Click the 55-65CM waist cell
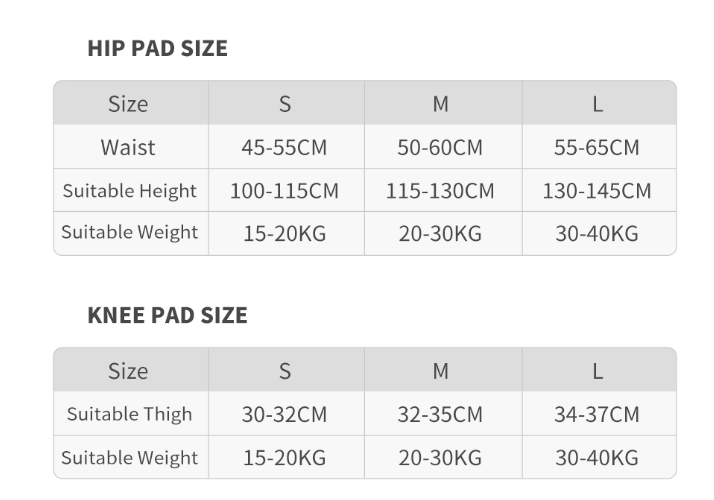Image resolution: width=714 pixels, height=500 pixels. [597, 148]
